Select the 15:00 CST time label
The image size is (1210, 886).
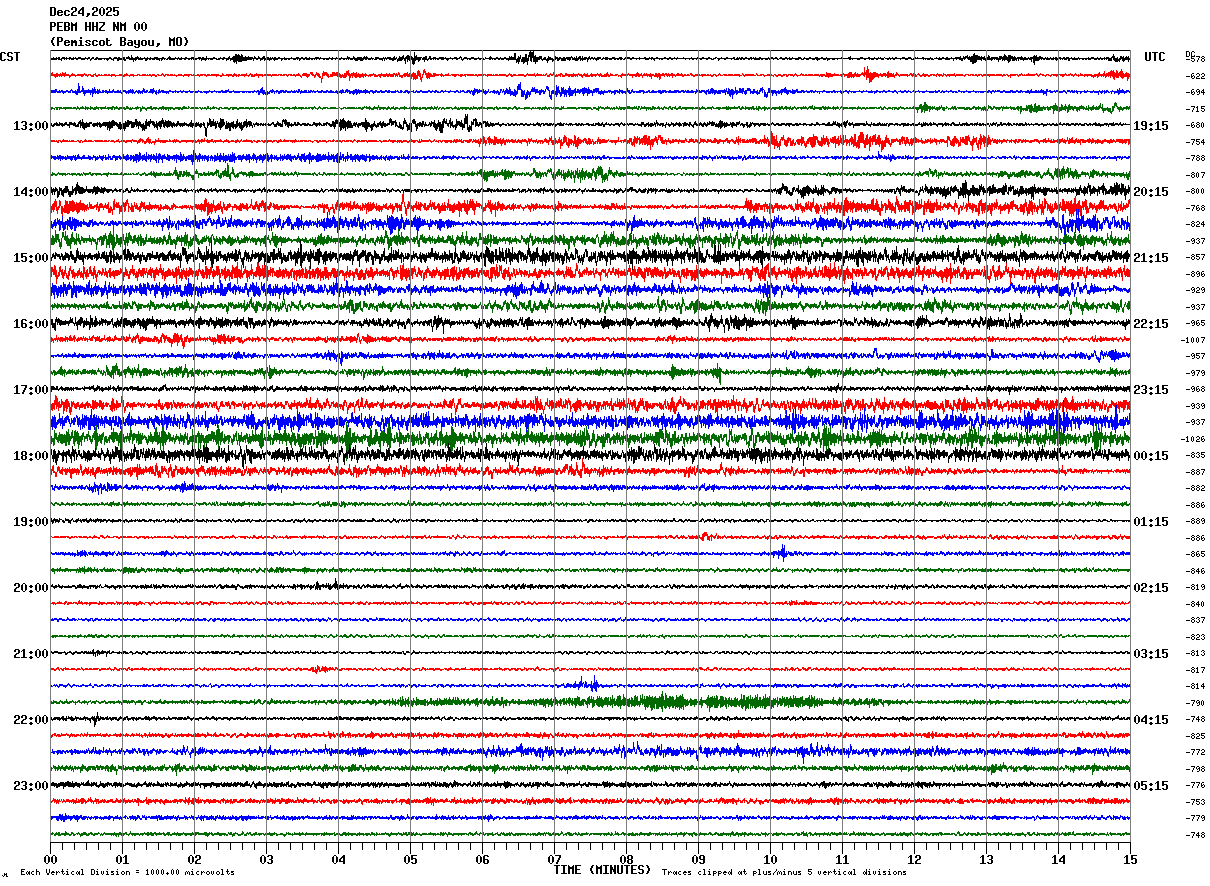click(31, 258)
